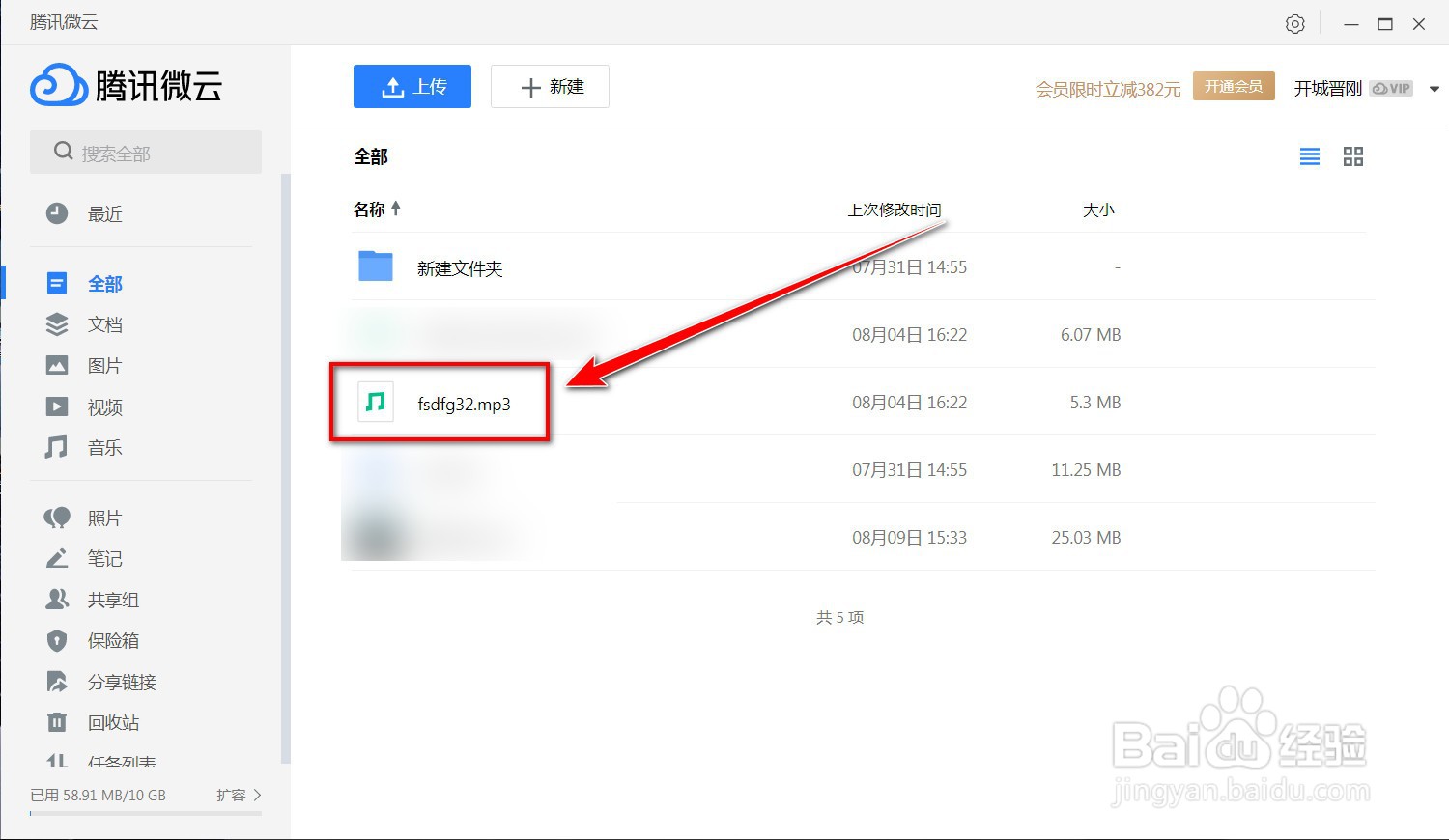1449x840 pixels.
Task: Click 扩容 expand storage link
Action: tap(239, 795)
